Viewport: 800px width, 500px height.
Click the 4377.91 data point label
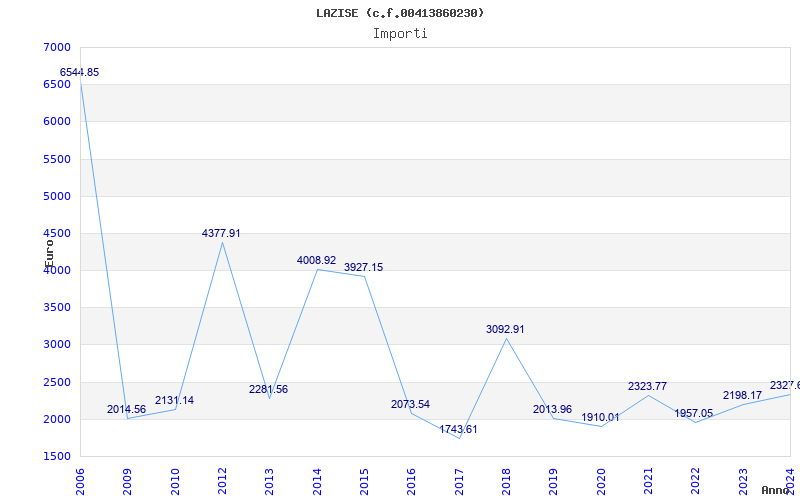point(221,234)
